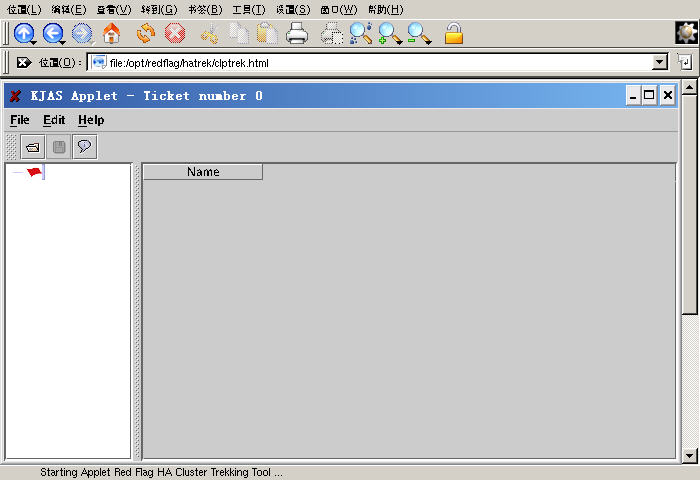The width and height of the screenshot is (700, 480).
Task: Open the browser 查看(V) menu
Action: coord(114,9)
